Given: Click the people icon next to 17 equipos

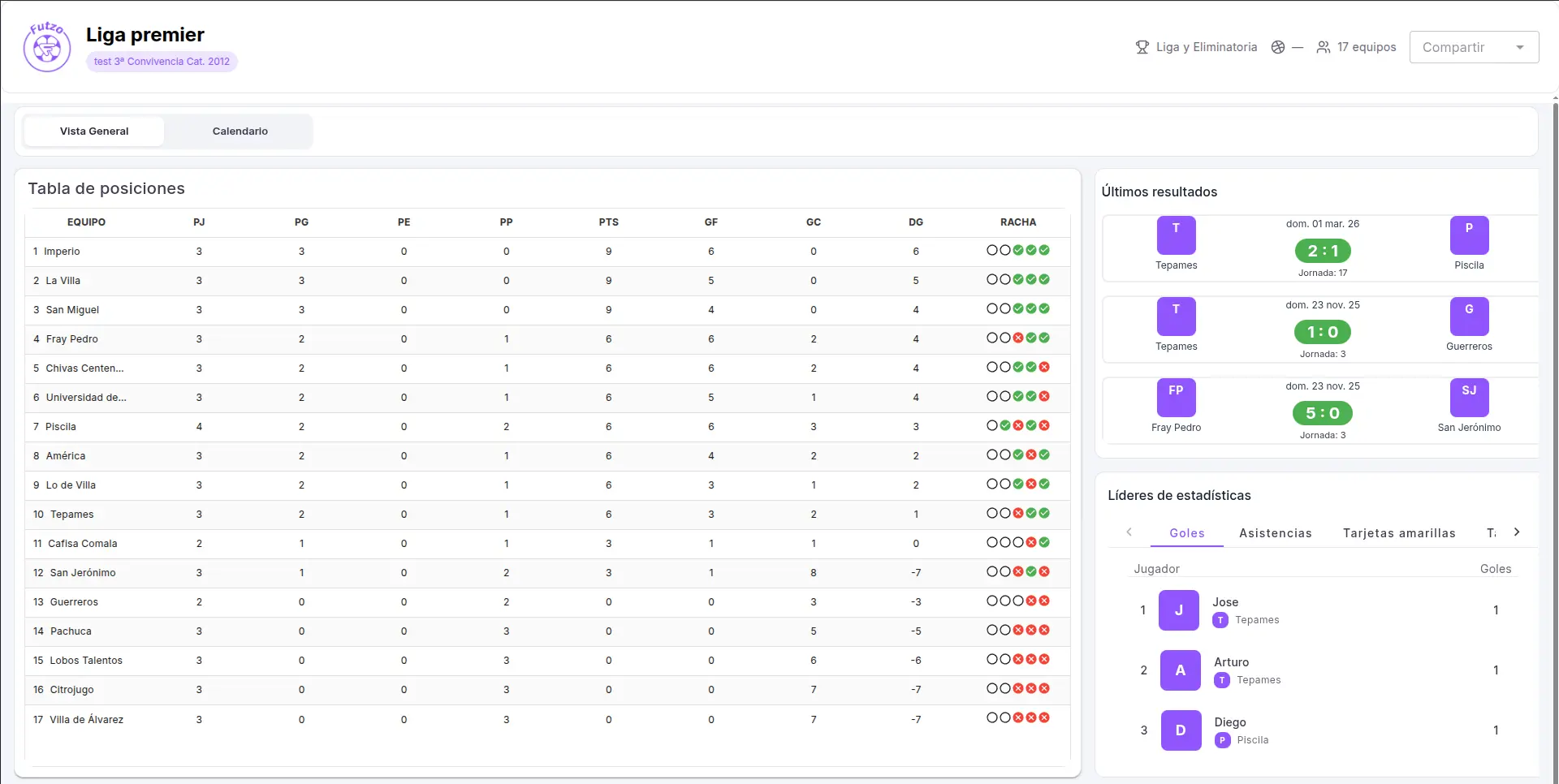Looking at the screenshot, I should pyautogui.click(x=1323, y=47).
